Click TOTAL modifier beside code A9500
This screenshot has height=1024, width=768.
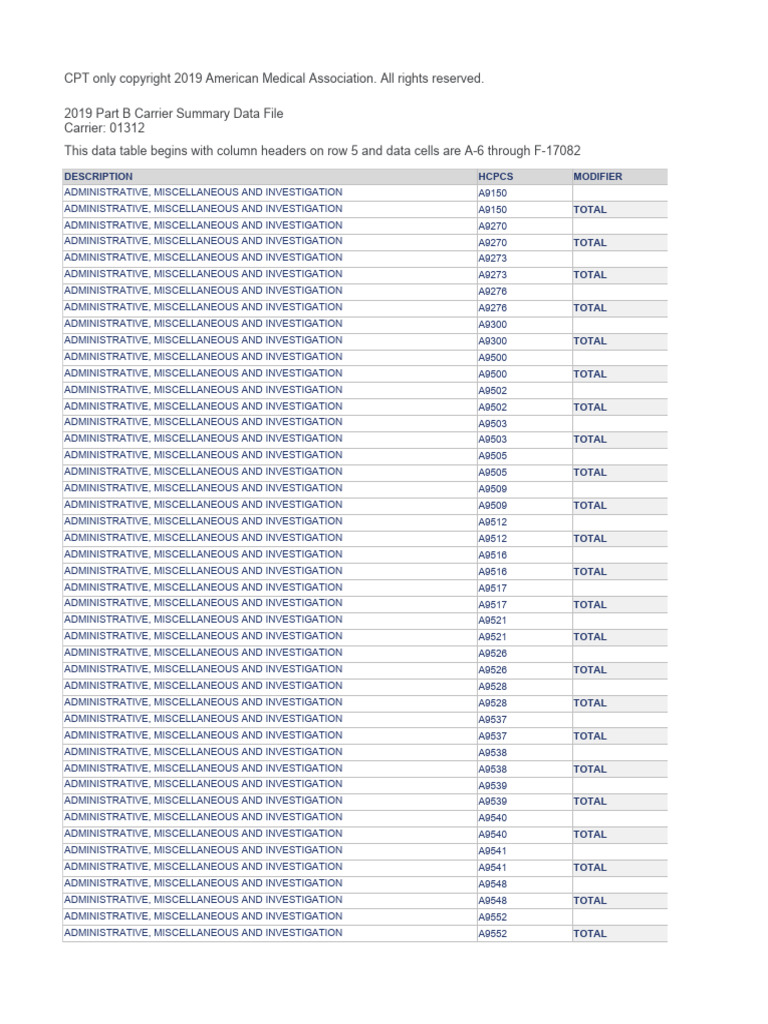pos(590,374)
